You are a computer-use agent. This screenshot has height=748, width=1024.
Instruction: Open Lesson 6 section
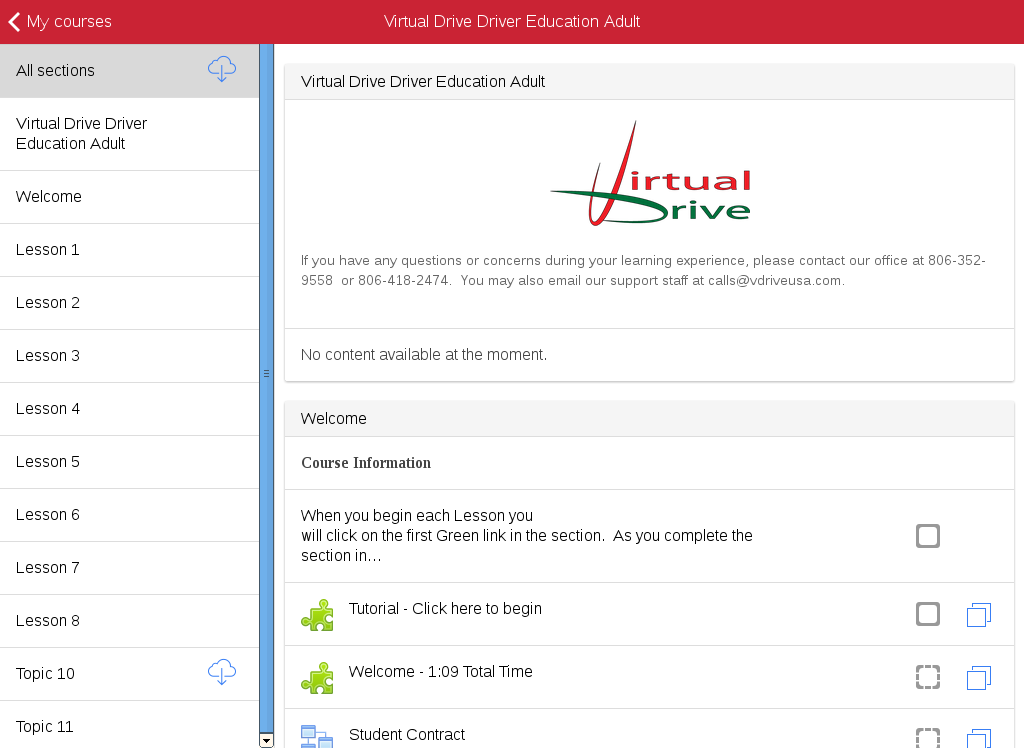pos(129,514)
